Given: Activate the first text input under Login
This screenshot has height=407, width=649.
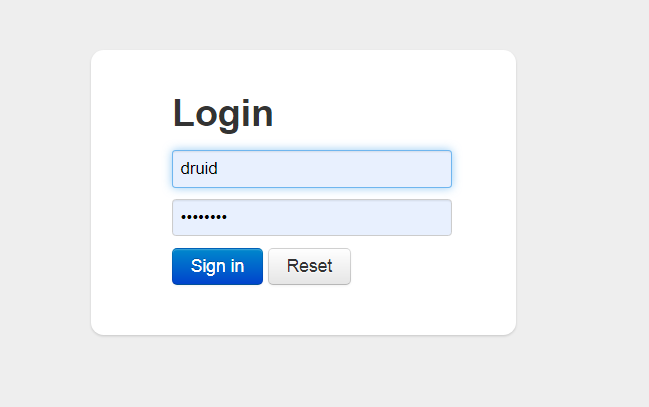Looking at the screenshot, I should tap(311, 169).
